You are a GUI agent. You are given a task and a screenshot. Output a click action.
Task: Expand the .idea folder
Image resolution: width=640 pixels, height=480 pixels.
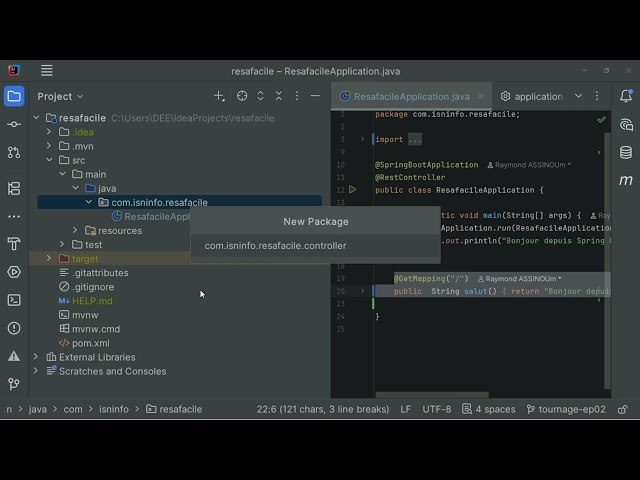coord(49,132)
